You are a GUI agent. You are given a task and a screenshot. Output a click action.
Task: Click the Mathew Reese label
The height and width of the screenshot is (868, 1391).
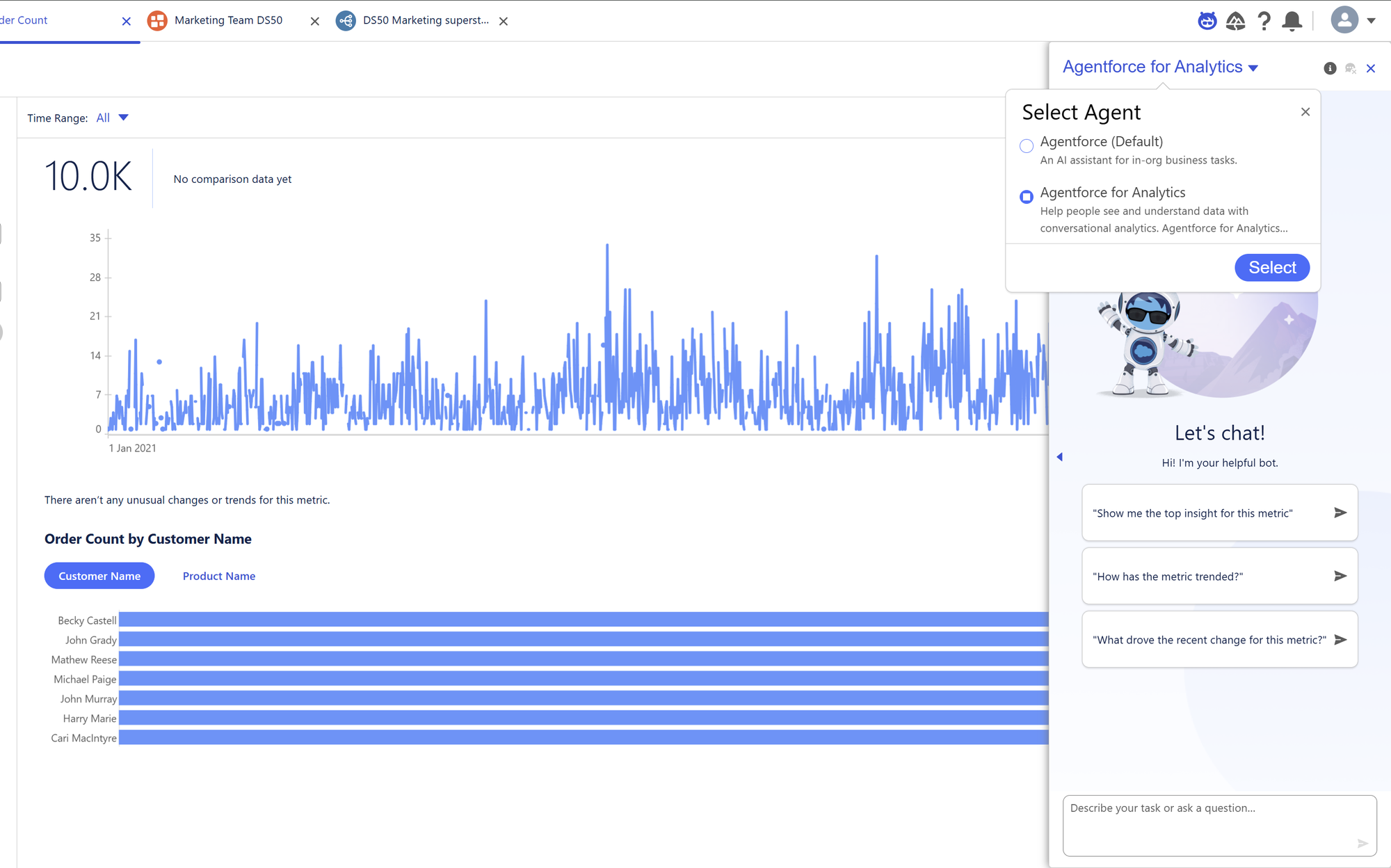pyautogui.click(x=84, y=659)
